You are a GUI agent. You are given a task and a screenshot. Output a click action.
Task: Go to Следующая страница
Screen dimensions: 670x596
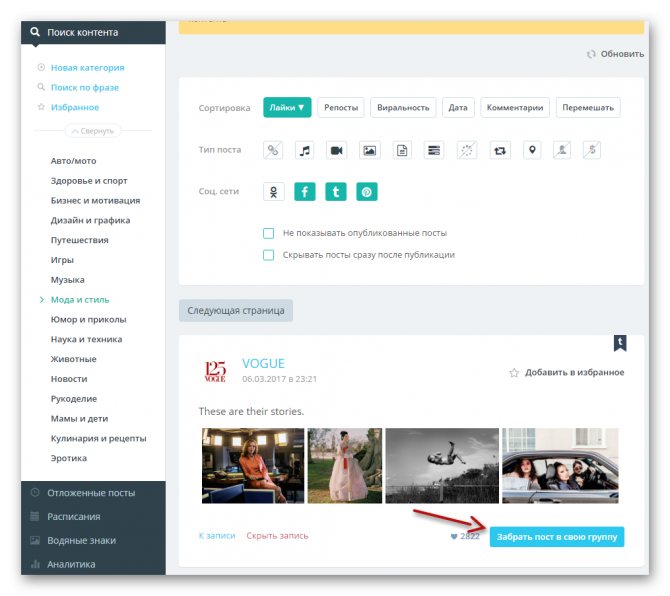[x=236, y=311]
